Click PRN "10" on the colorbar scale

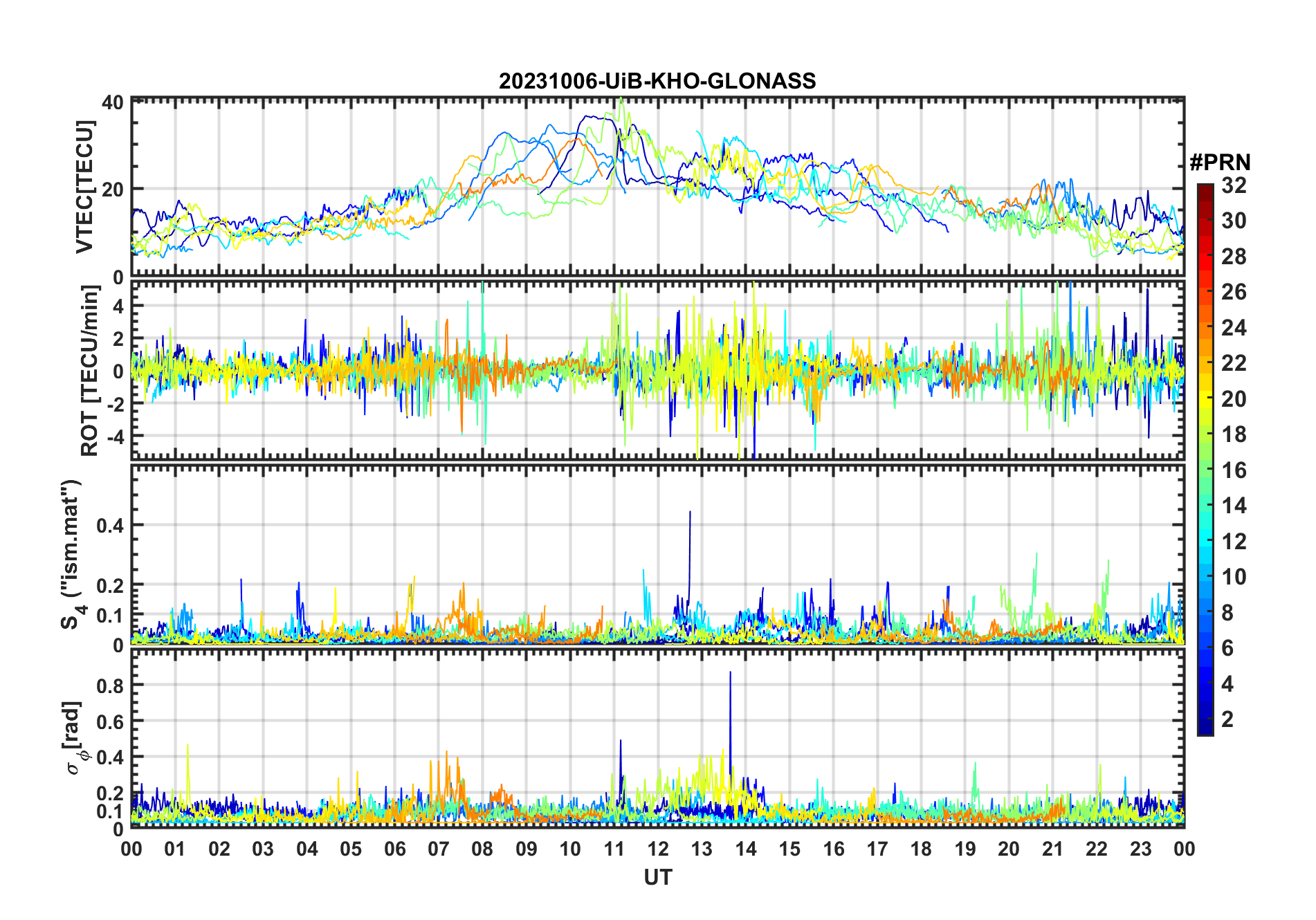[x=1234, y=577]
